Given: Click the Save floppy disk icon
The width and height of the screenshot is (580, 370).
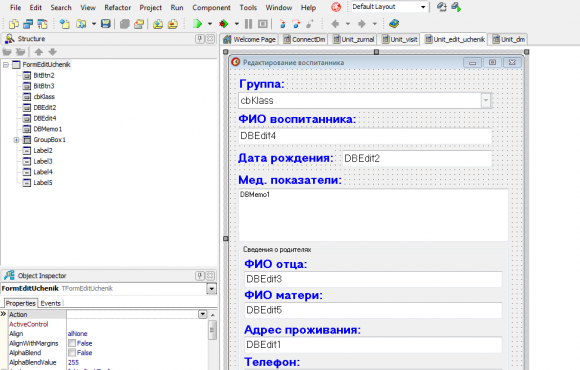Looking at the screenshot, I should 106,24.
